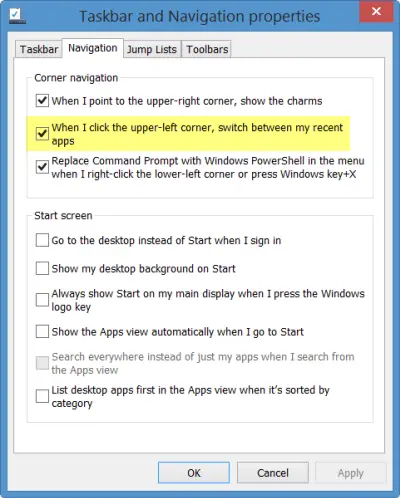Uncheck upper-right corner show charms option
This screenshot has height=498, width=400.
[42, 100]
